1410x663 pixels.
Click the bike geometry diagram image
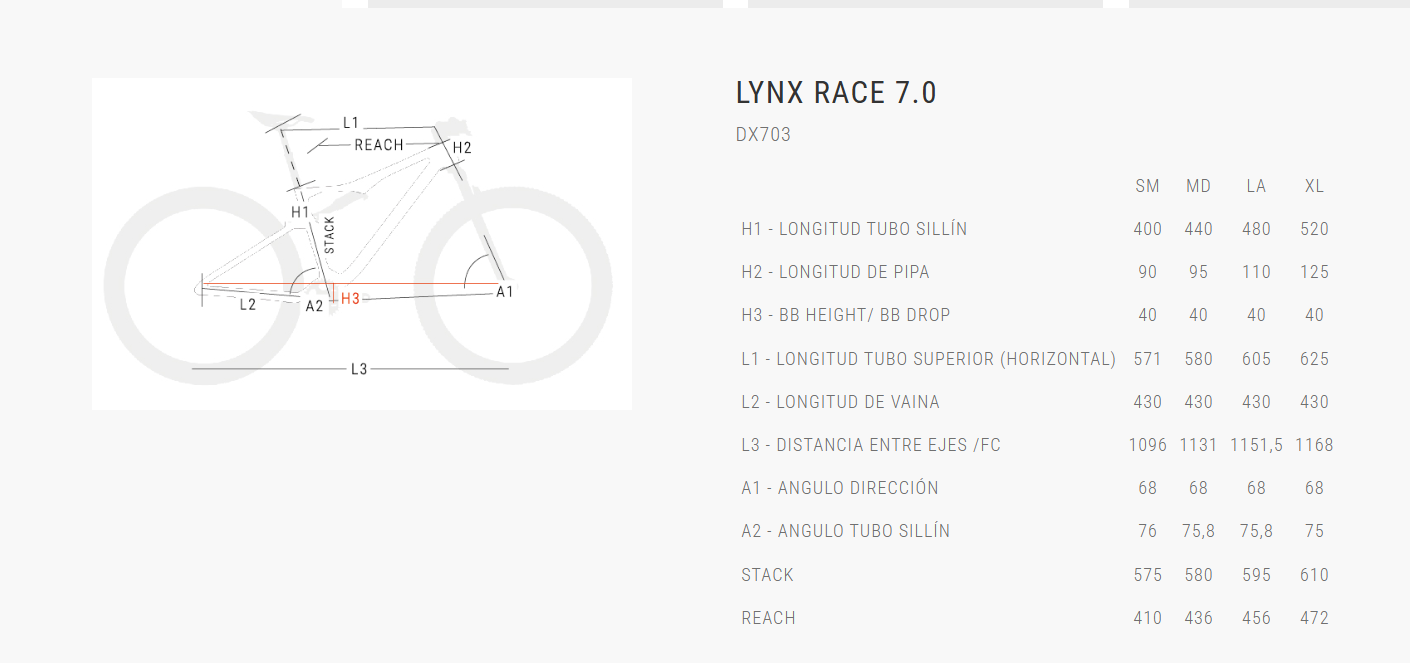tap(362, 243)
